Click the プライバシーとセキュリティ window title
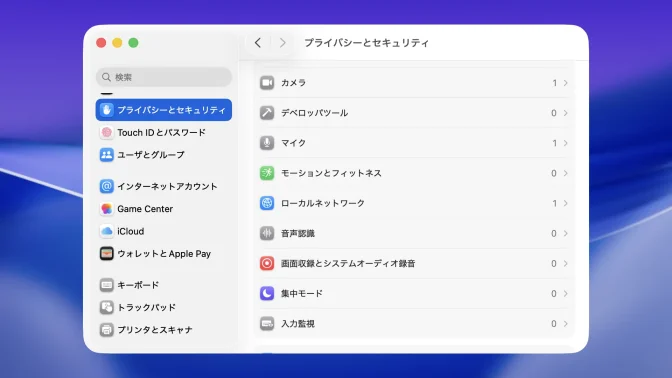The image size is (672, 378). point(366,43)
